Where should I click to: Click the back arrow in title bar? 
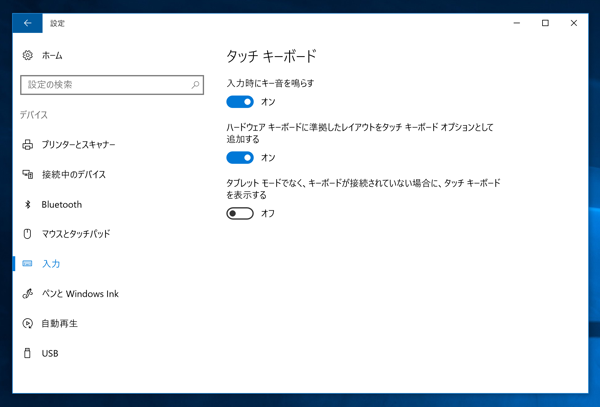click(x=27, y=23)
